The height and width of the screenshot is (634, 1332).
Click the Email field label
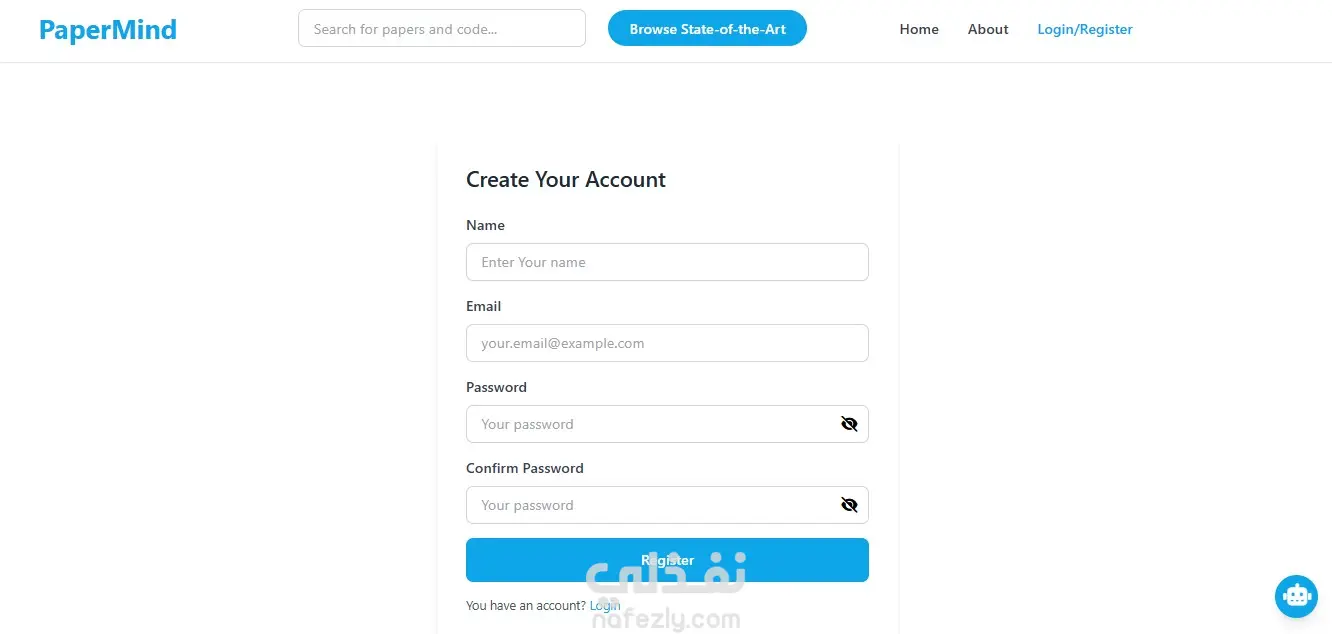click(483, 306)
